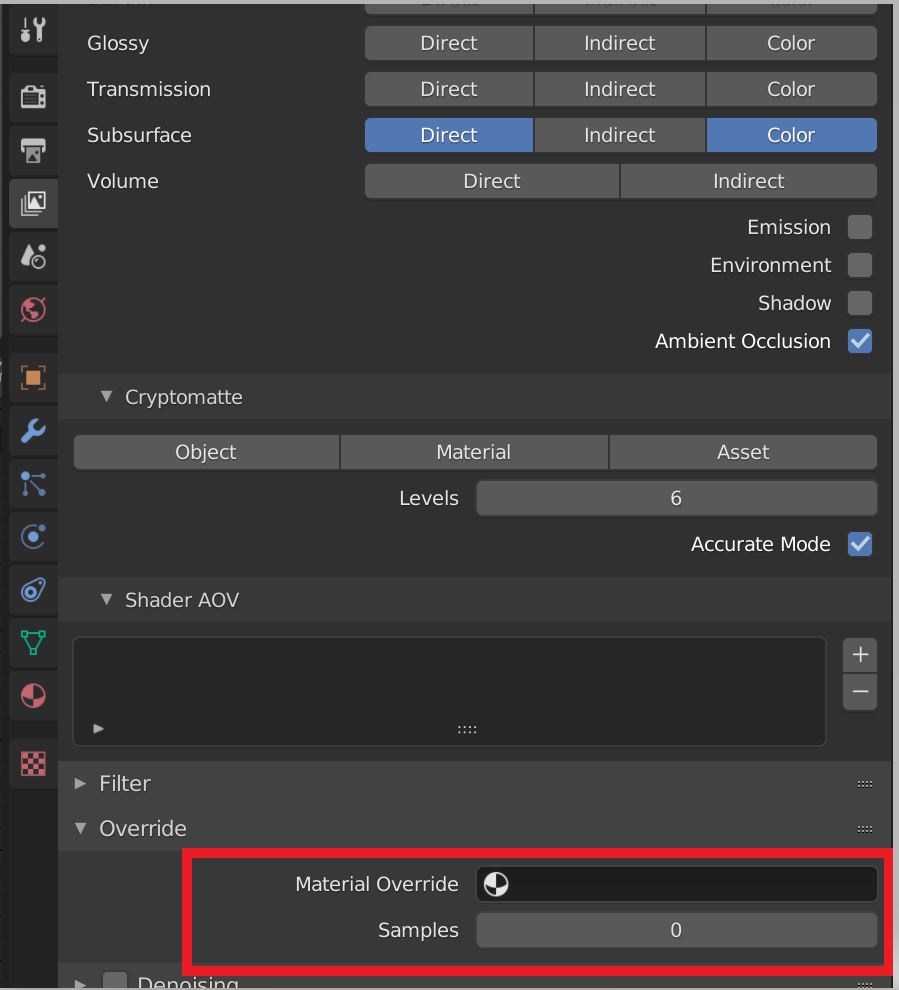
Task: Open the Physics properties tab
Action: click(33, 537)
